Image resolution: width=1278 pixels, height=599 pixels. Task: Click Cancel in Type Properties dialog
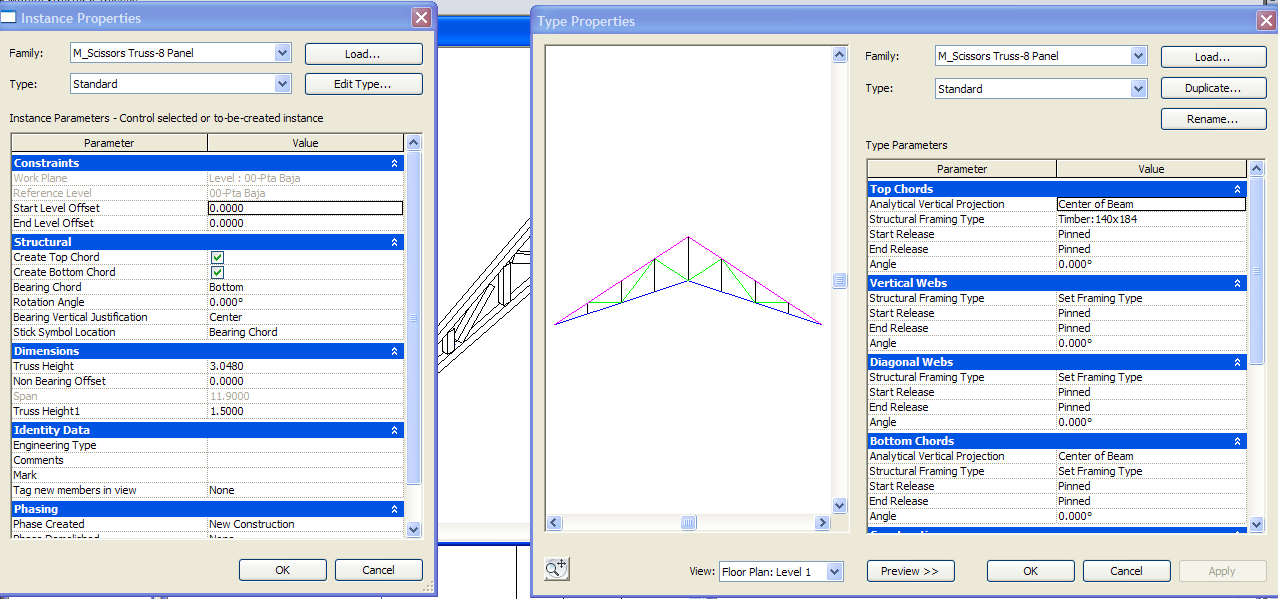[1127, 571]
